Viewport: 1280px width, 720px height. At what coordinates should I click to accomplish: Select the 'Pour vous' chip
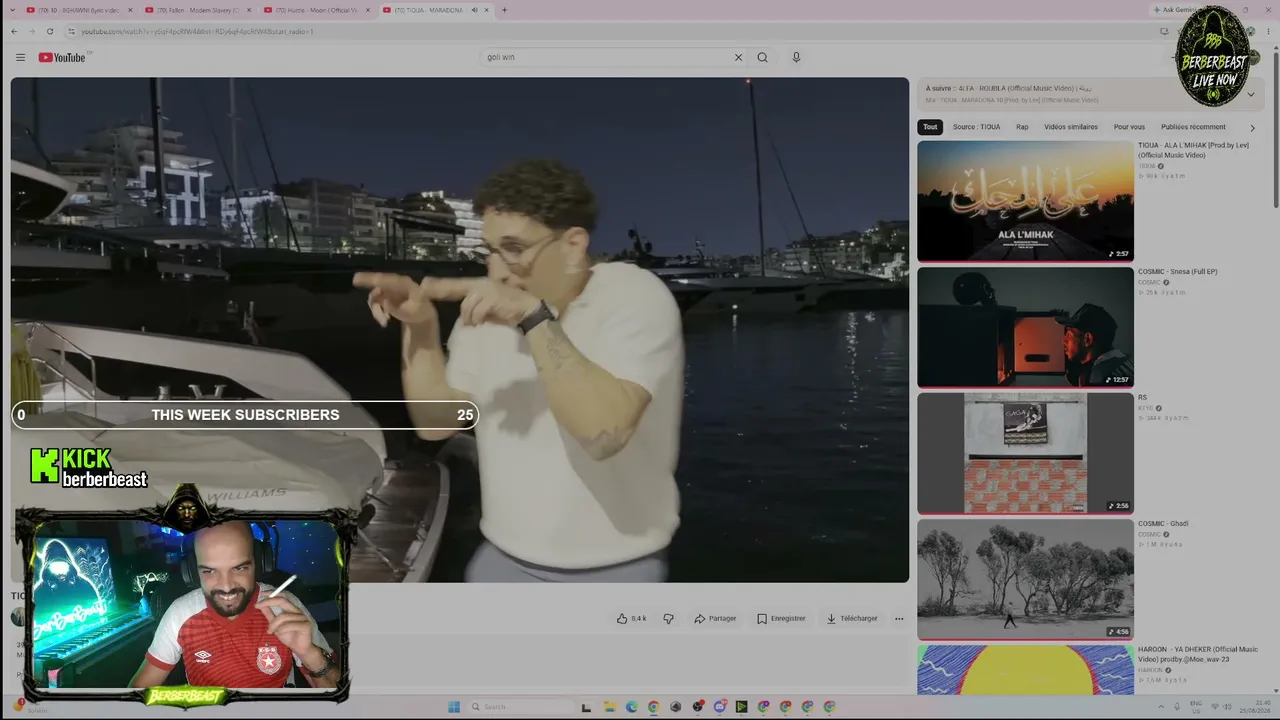point(1129,127)
